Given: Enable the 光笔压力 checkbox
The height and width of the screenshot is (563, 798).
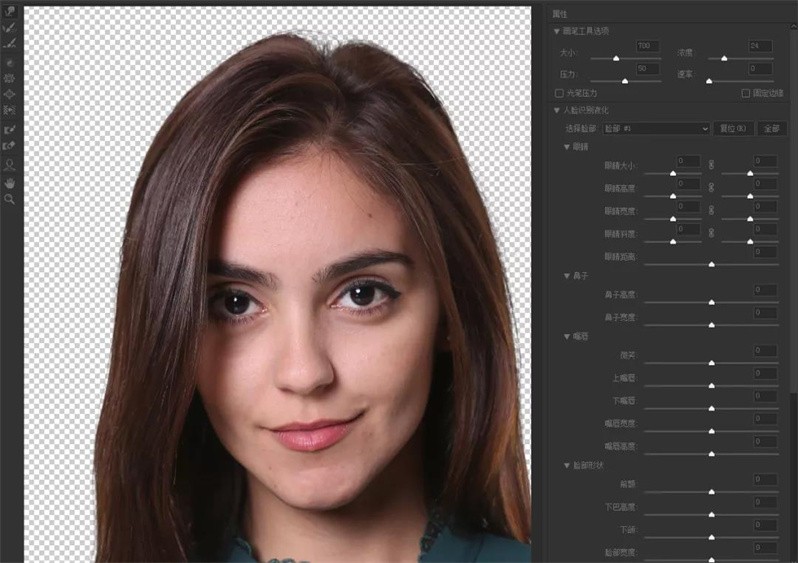Looking at the screenshot, I should coord(559,93).
